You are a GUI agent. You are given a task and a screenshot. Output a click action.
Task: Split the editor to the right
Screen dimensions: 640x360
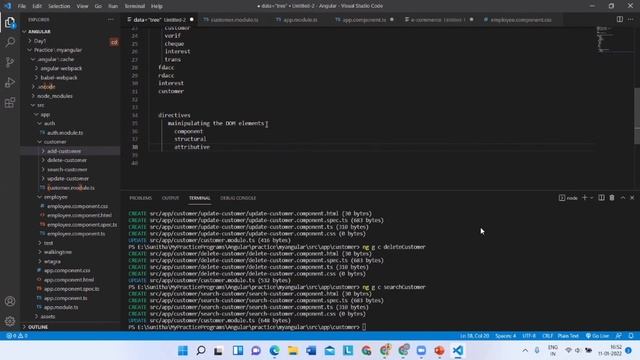[x=620, y=20]
